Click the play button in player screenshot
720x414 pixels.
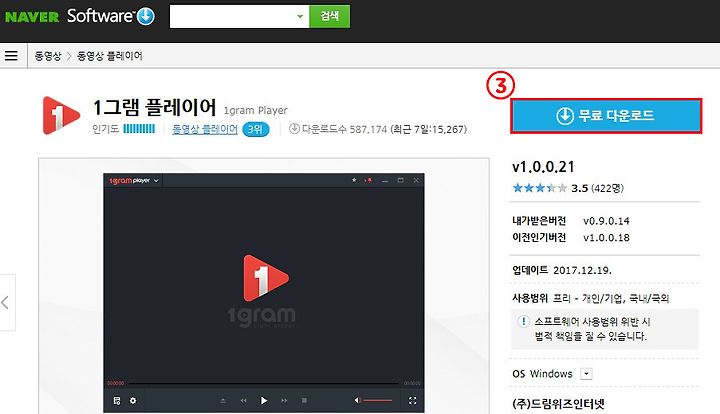coord(264,401)
